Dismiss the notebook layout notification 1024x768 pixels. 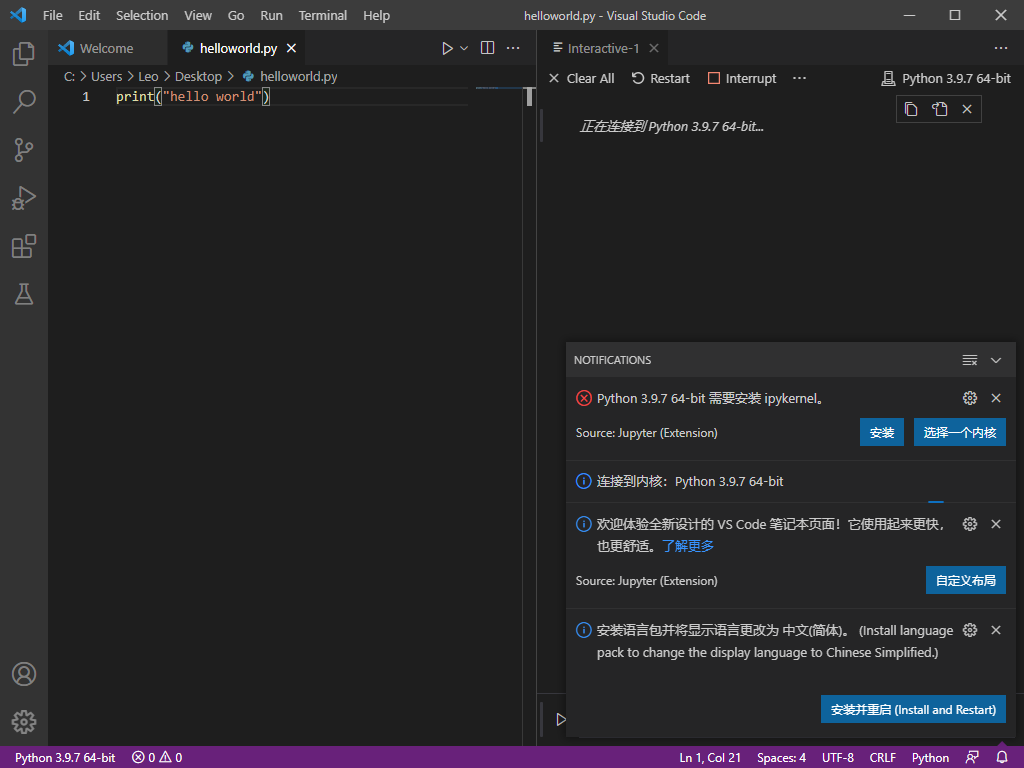click(x=996, y=524)
